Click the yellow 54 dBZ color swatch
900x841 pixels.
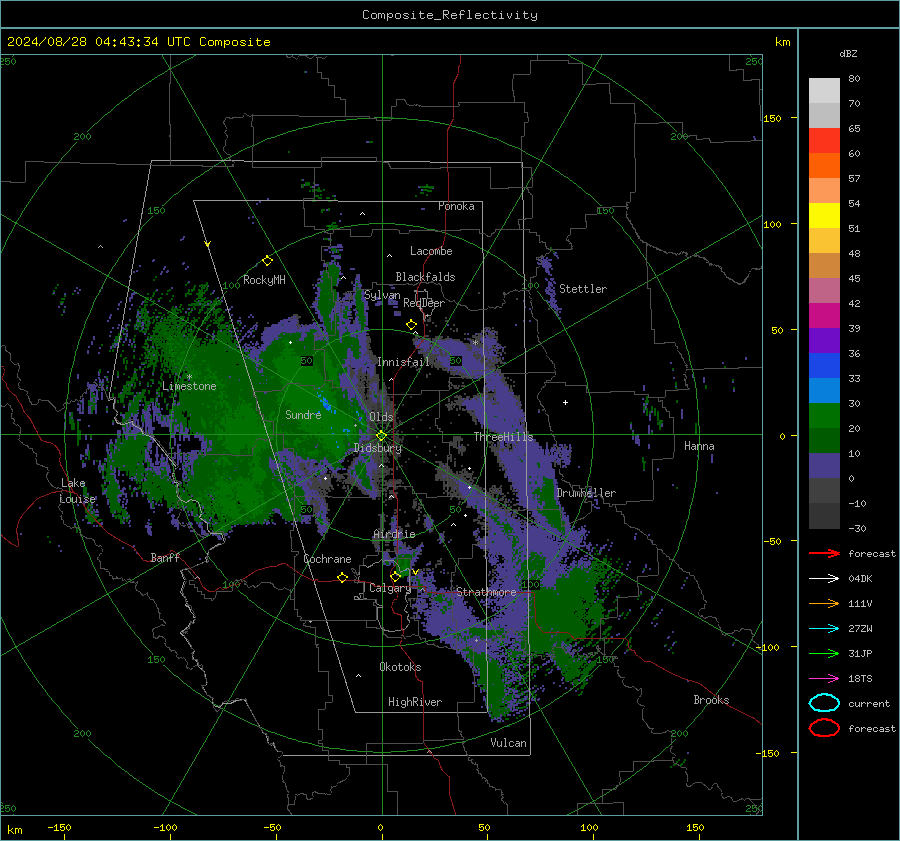click(x=824, y=215)
